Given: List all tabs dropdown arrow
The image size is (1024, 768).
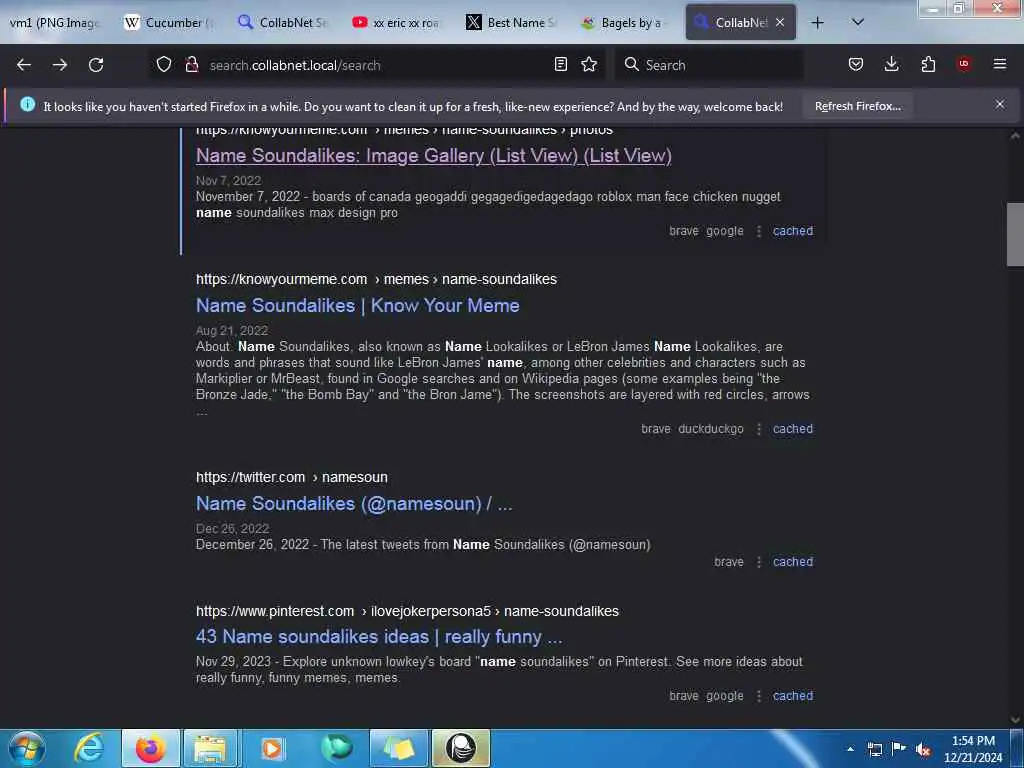Looking at the screenshot, I should point(858,22).
